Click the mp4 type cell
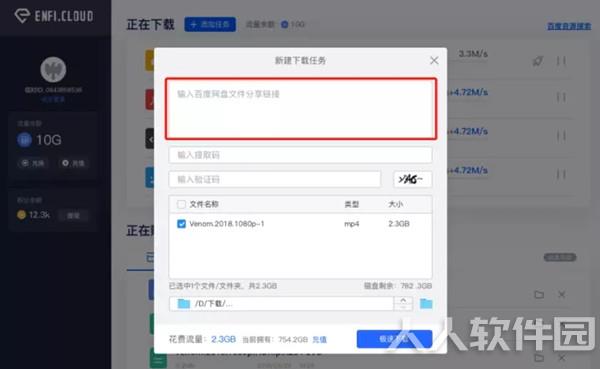 (352, 224)
